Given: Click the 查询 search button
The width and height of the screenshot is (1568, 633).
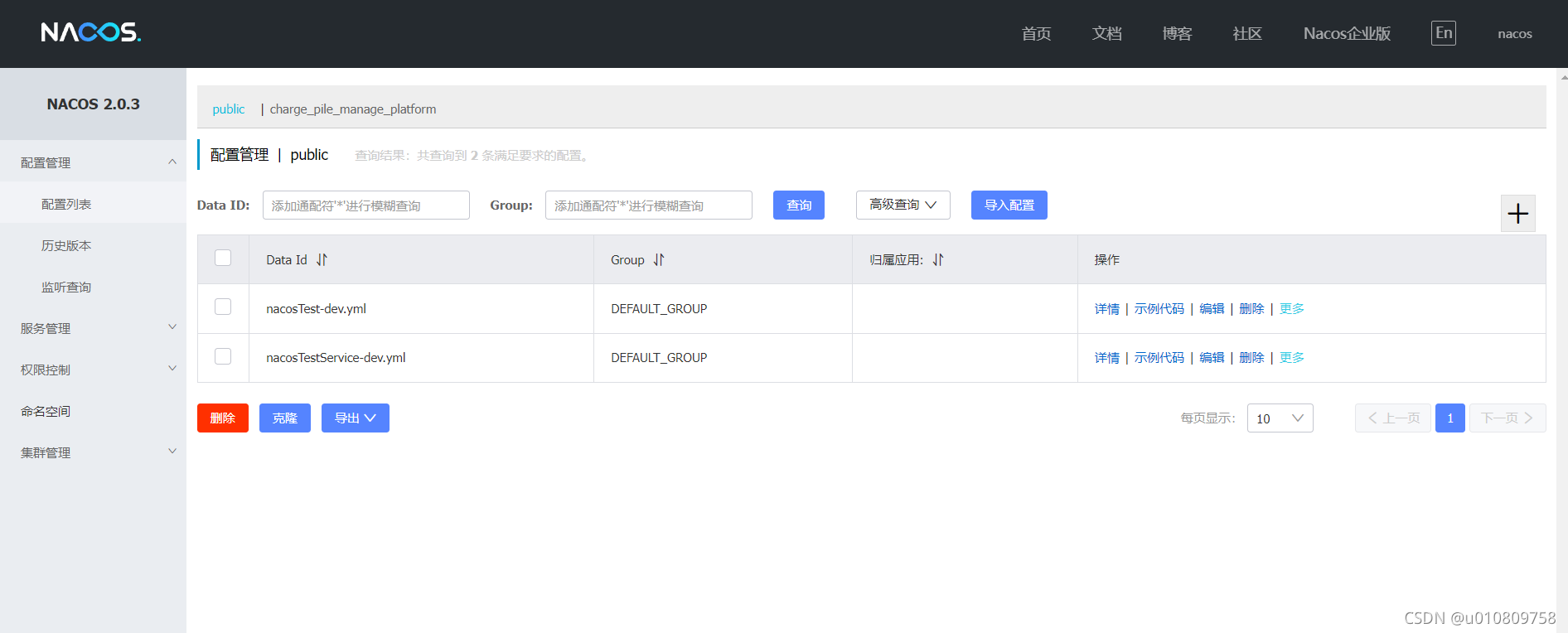Looking at the screenshot, I should point(799,205).
